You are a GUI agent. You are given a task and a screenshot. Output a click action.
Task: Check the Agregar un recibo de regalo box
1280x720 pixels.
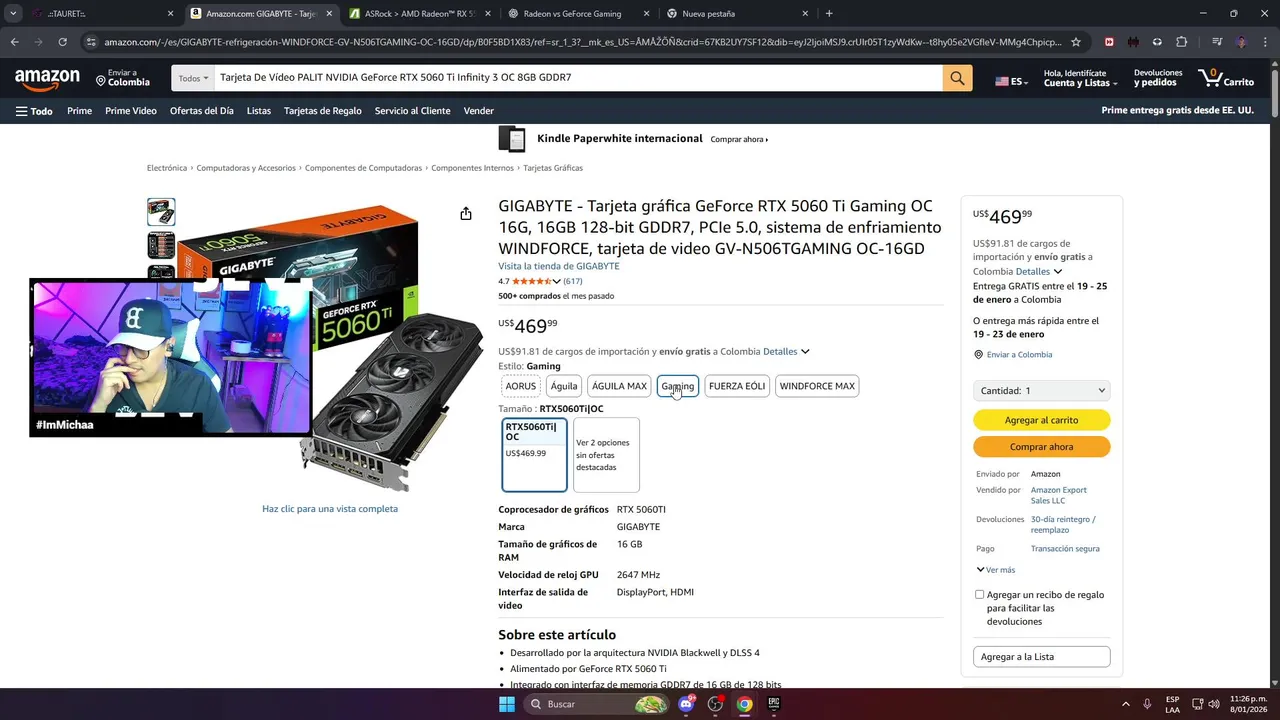click(x=979, y=594)
